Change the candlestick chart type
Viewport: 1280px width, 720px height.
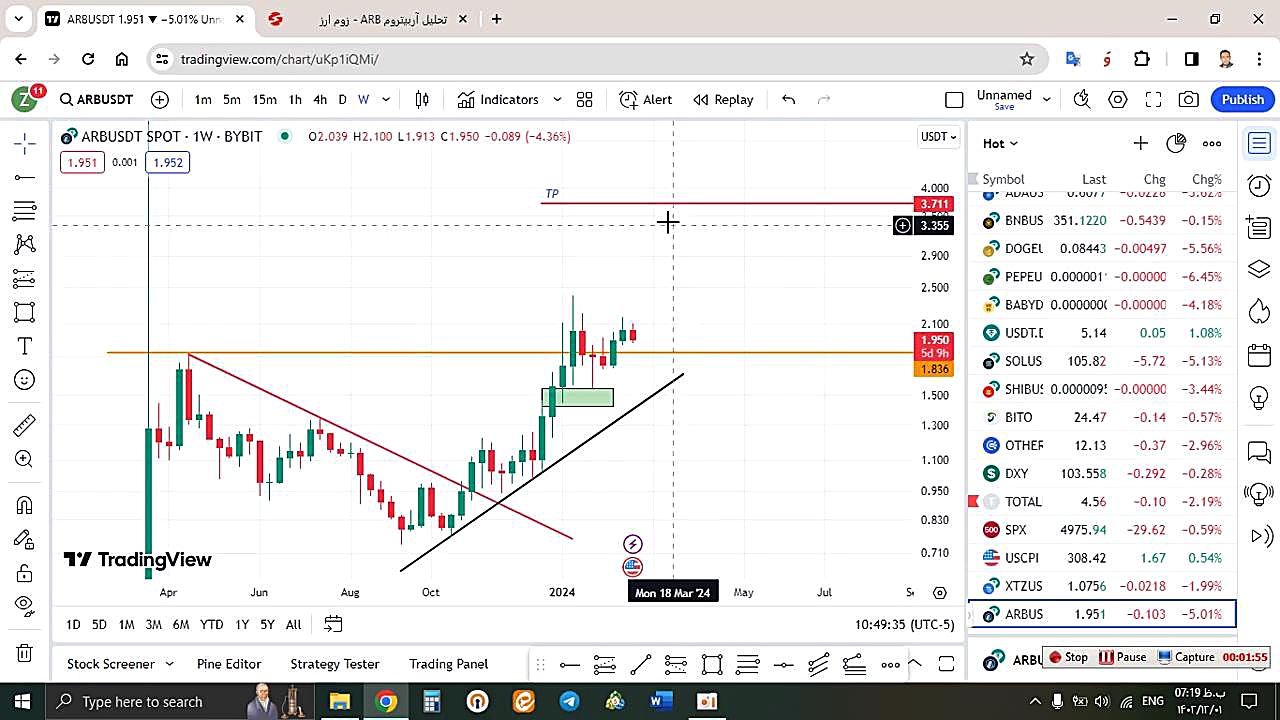[422, 99]
